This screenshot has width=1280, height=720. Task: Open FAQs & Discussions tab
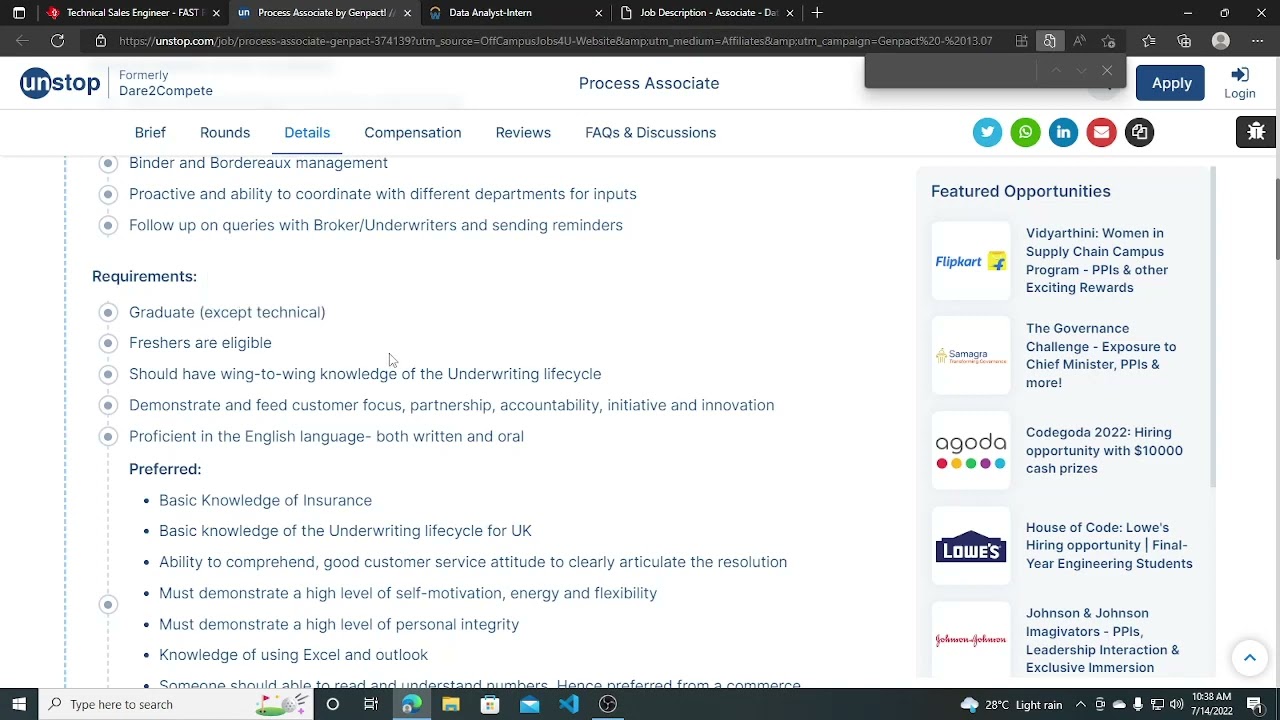tap(650, 132)
